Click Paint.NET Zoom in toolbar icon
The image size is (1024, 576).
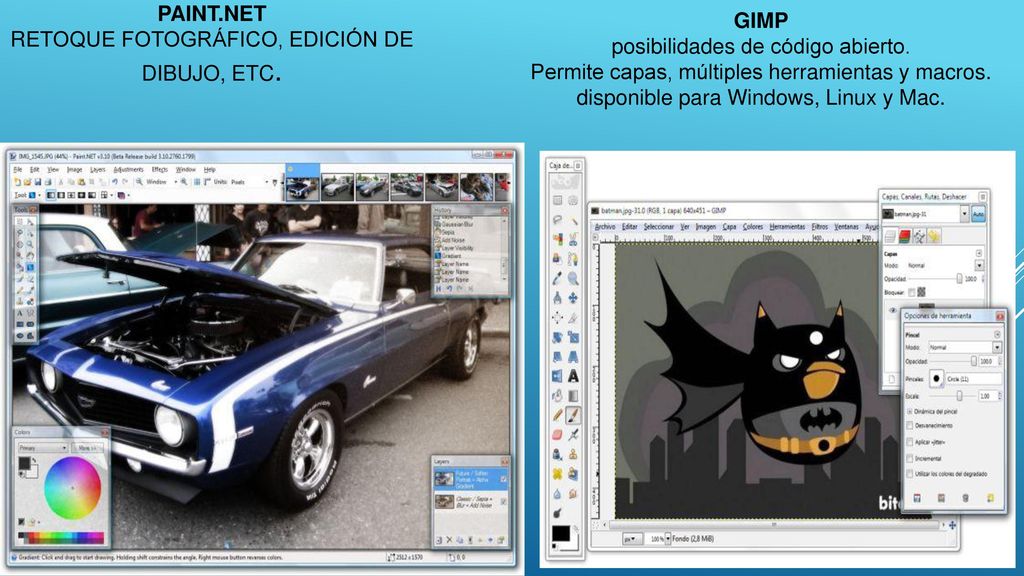[184, 182]
